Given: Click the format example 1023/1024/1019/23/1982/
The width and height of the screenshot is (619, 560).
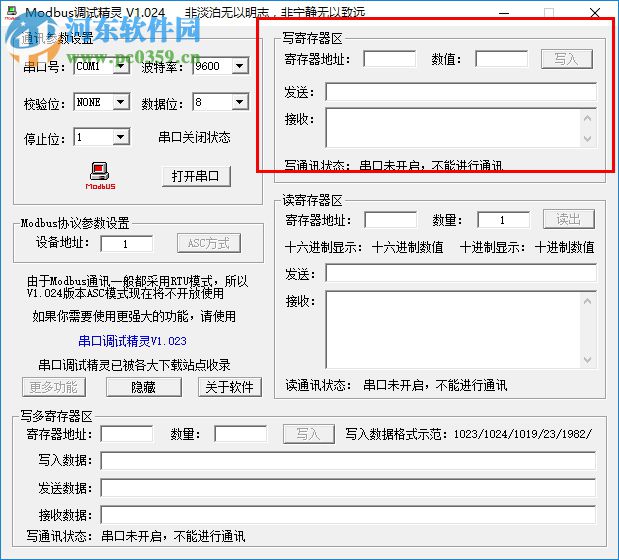Looking at the screenshot, I should [x=523, y=434].
